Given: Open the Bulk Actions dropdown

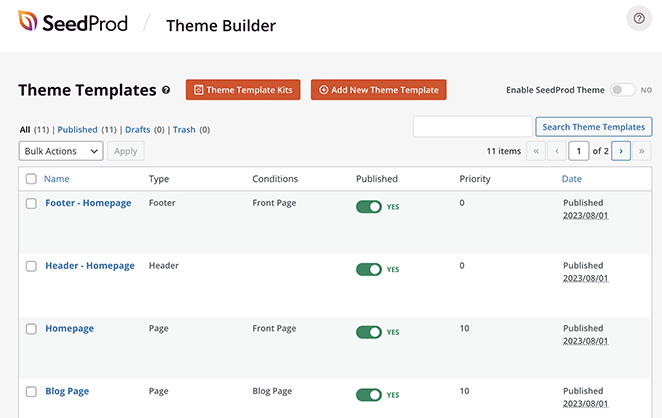Looking at the screenshot, I should coord(61,151).
